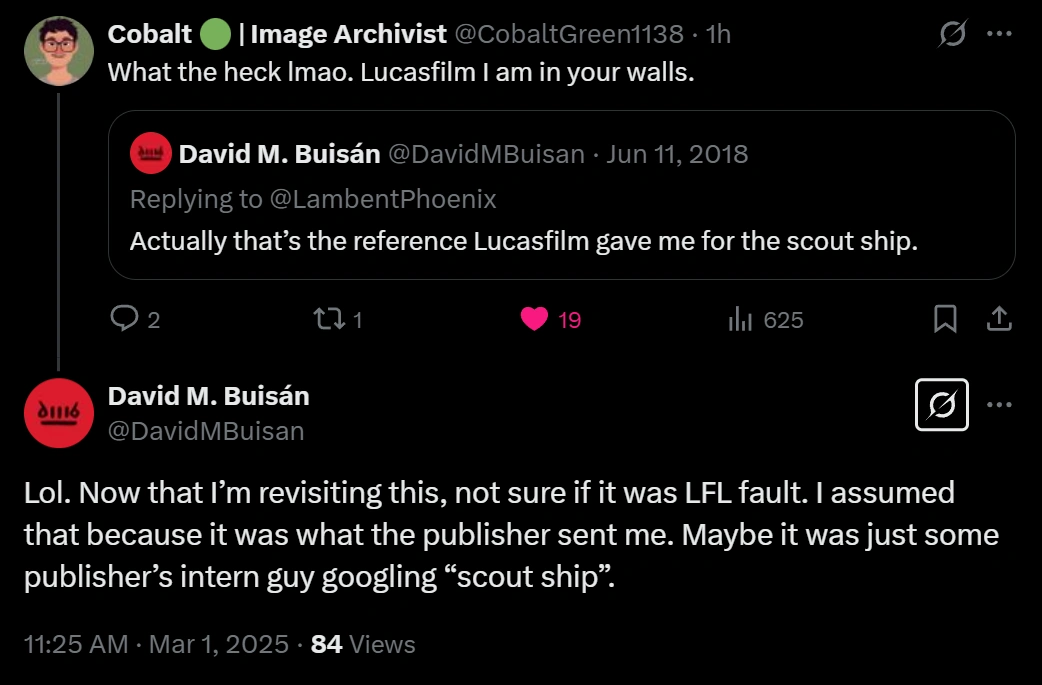Open the more options menu on David's reply
Viewport: 1042px width, 685px height.
999,405
